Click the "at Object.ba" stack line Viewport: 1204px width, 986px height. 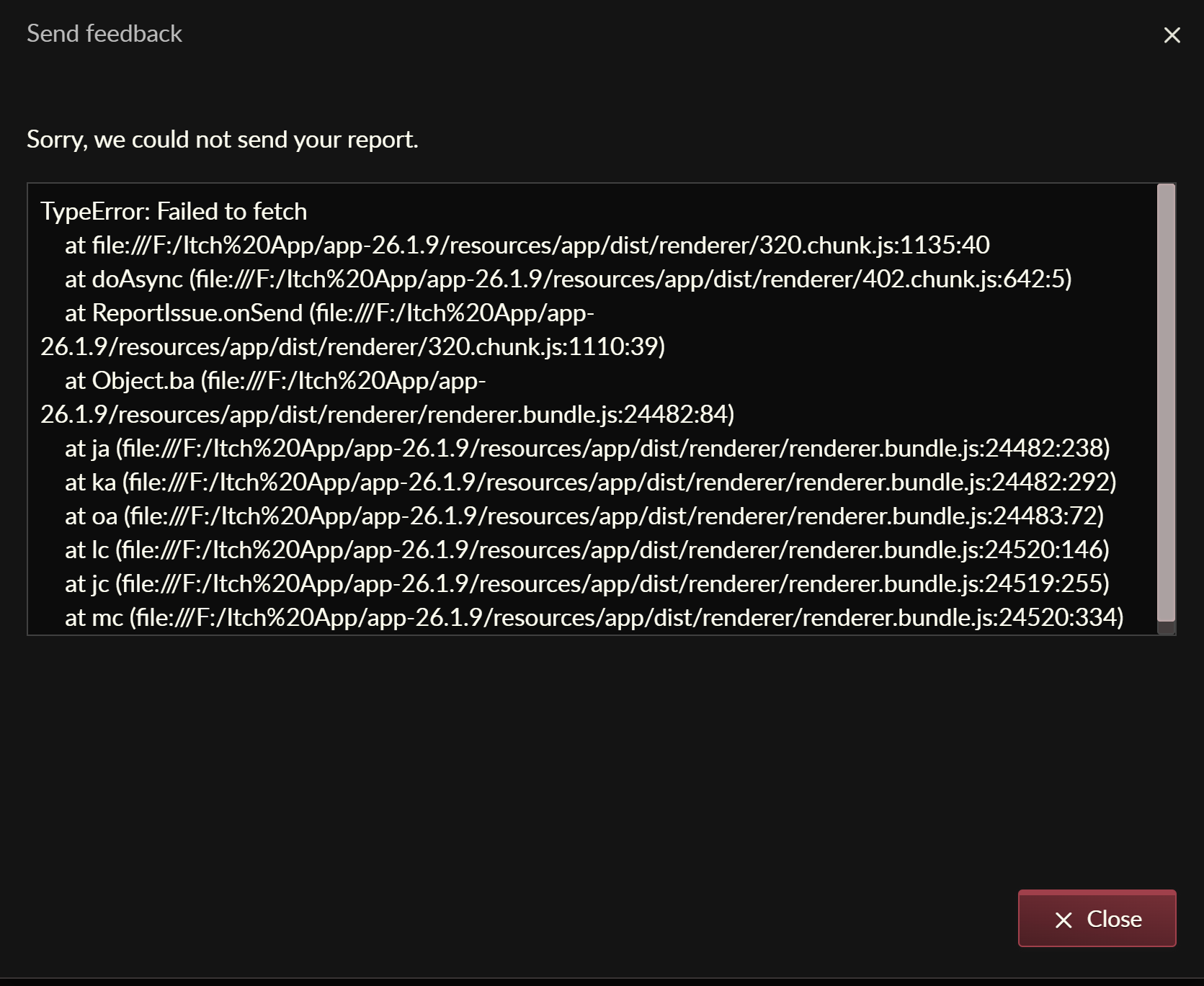(x=275, y=380)
